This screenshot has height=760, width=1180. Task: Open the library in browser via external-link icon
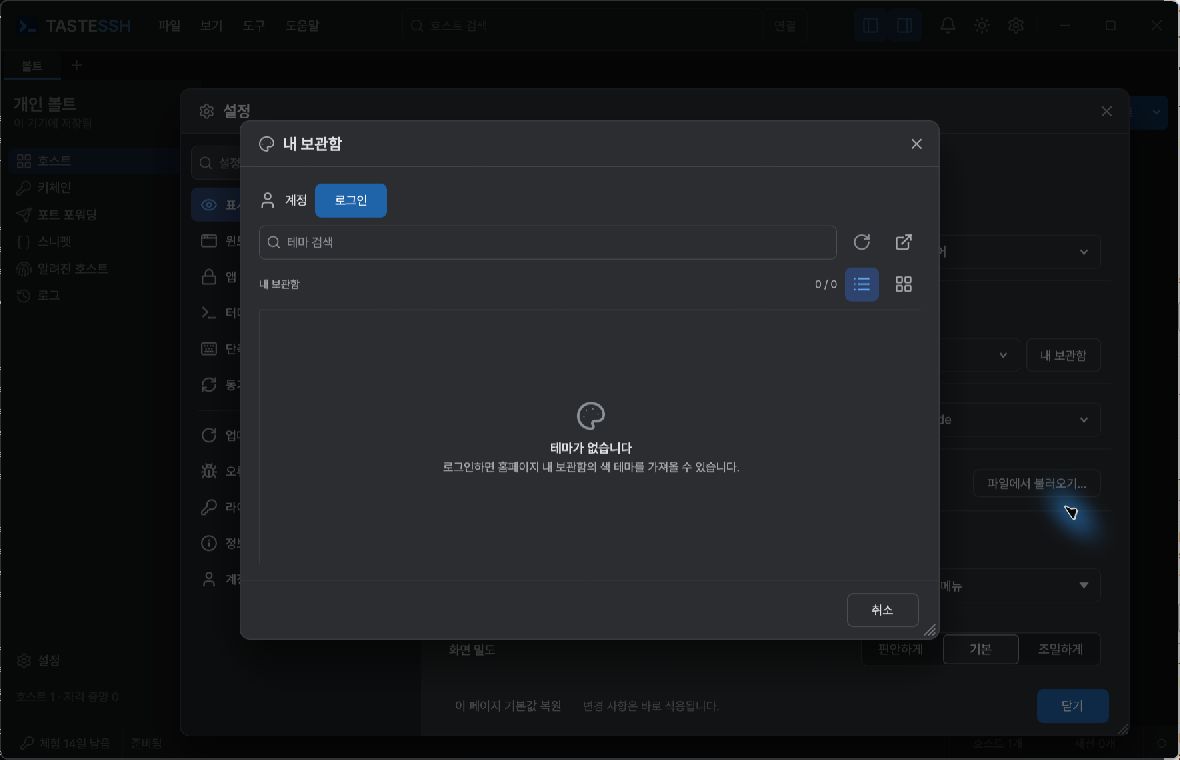[x=904, y=242]
